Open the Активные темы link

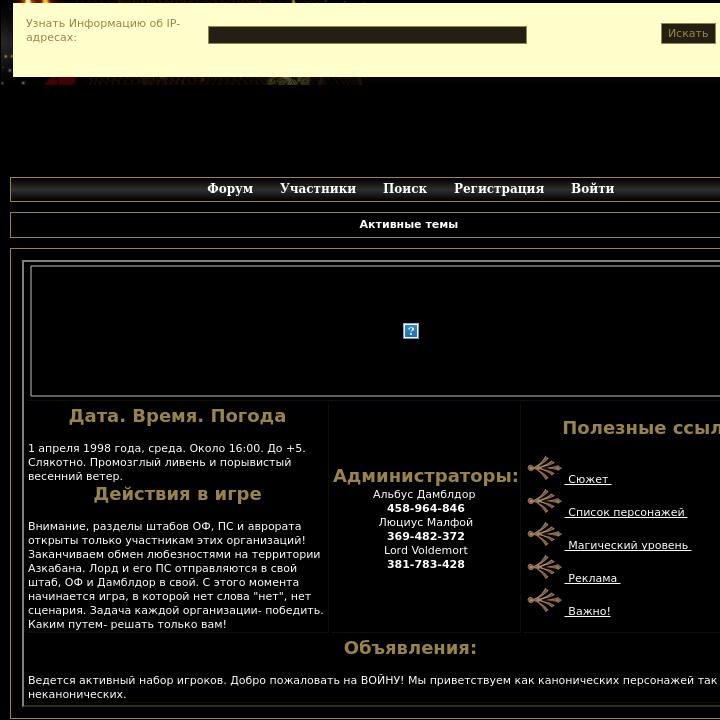coord(409,225)
